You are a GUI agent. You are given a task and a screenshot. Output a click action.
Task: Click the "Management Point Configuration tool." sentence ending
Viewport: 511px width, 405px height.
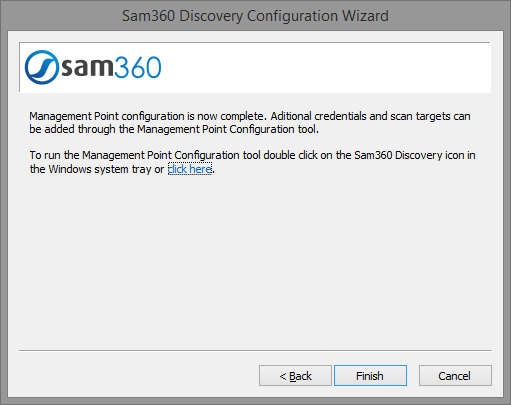pos(228,129)
